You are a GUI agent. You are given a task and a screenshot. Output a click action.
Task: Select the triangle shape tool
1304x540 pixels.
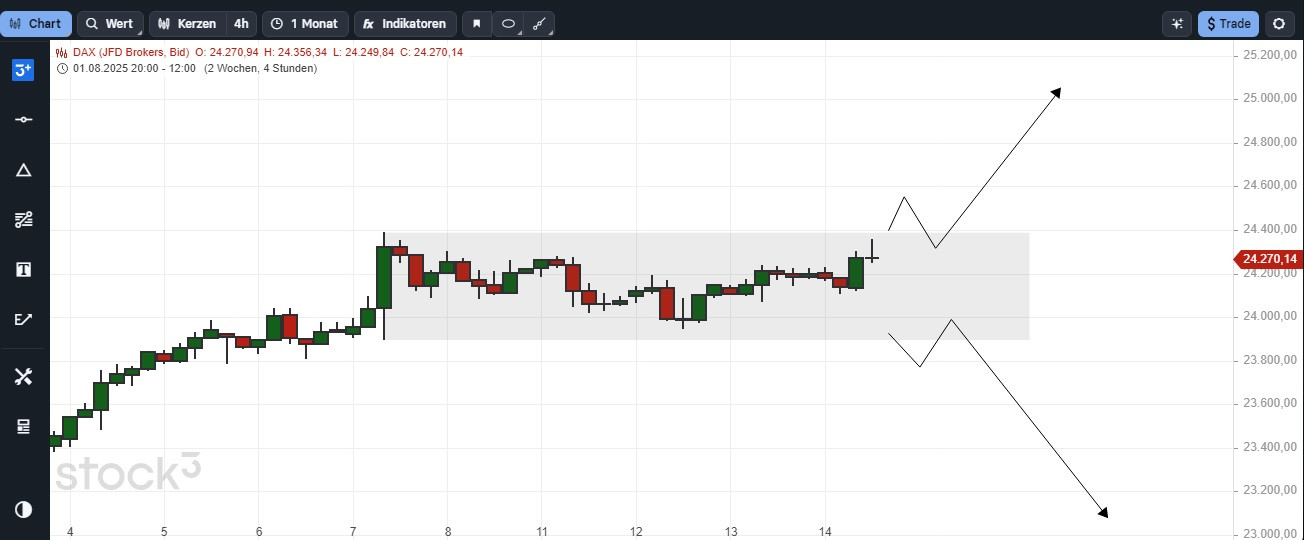(23, 170)
